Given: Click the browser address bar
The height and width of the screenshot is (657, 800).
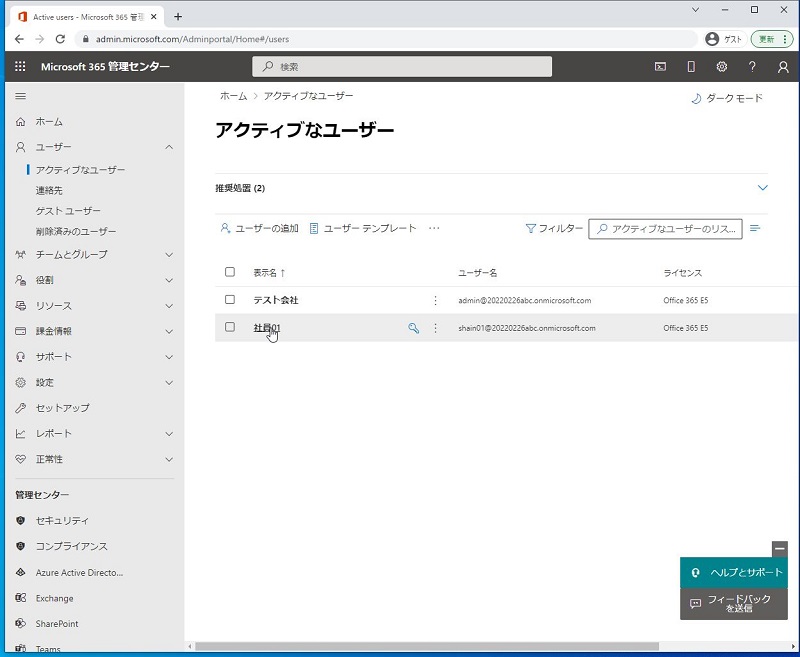Looking at the screenshot, I should pyautogui.click(x=386, y=39).
